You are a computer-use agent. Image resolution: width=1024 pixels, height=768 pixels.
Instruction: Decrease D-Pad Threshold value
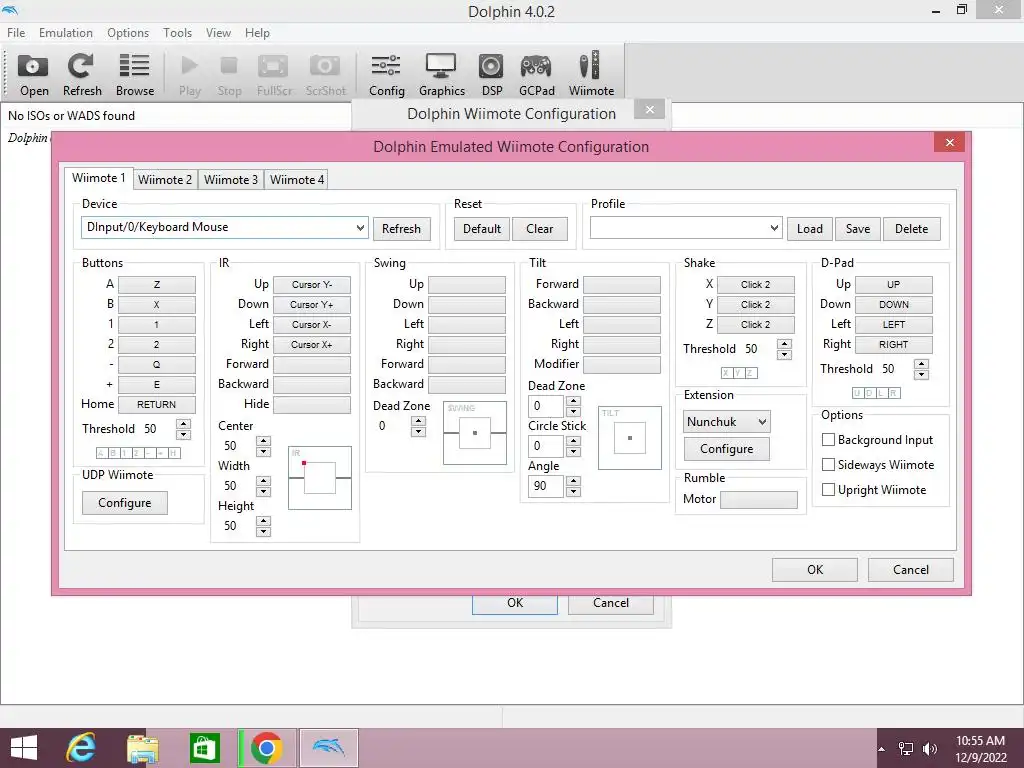tap(921, 374)
